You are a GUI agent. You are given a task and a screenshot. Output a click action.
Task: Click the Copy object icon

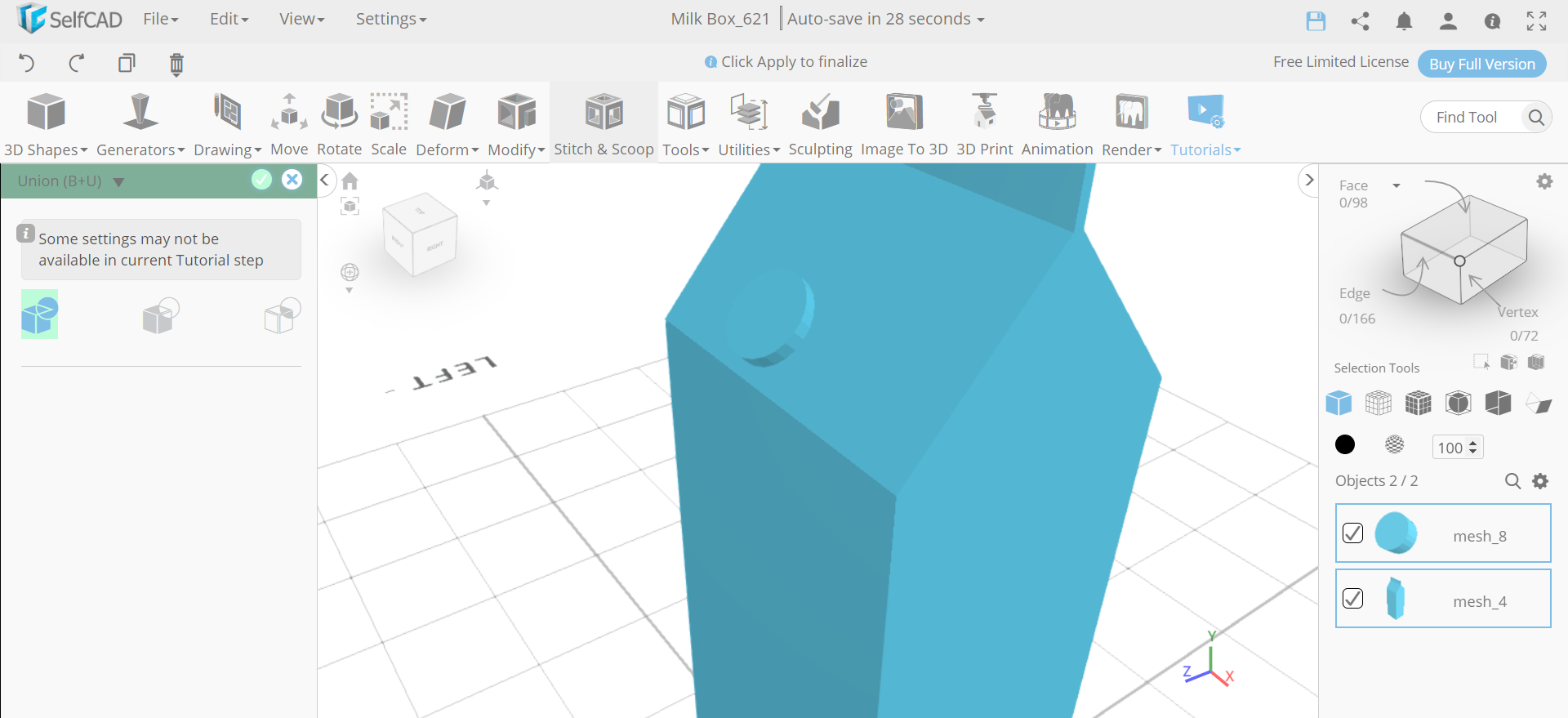[127, 63]
